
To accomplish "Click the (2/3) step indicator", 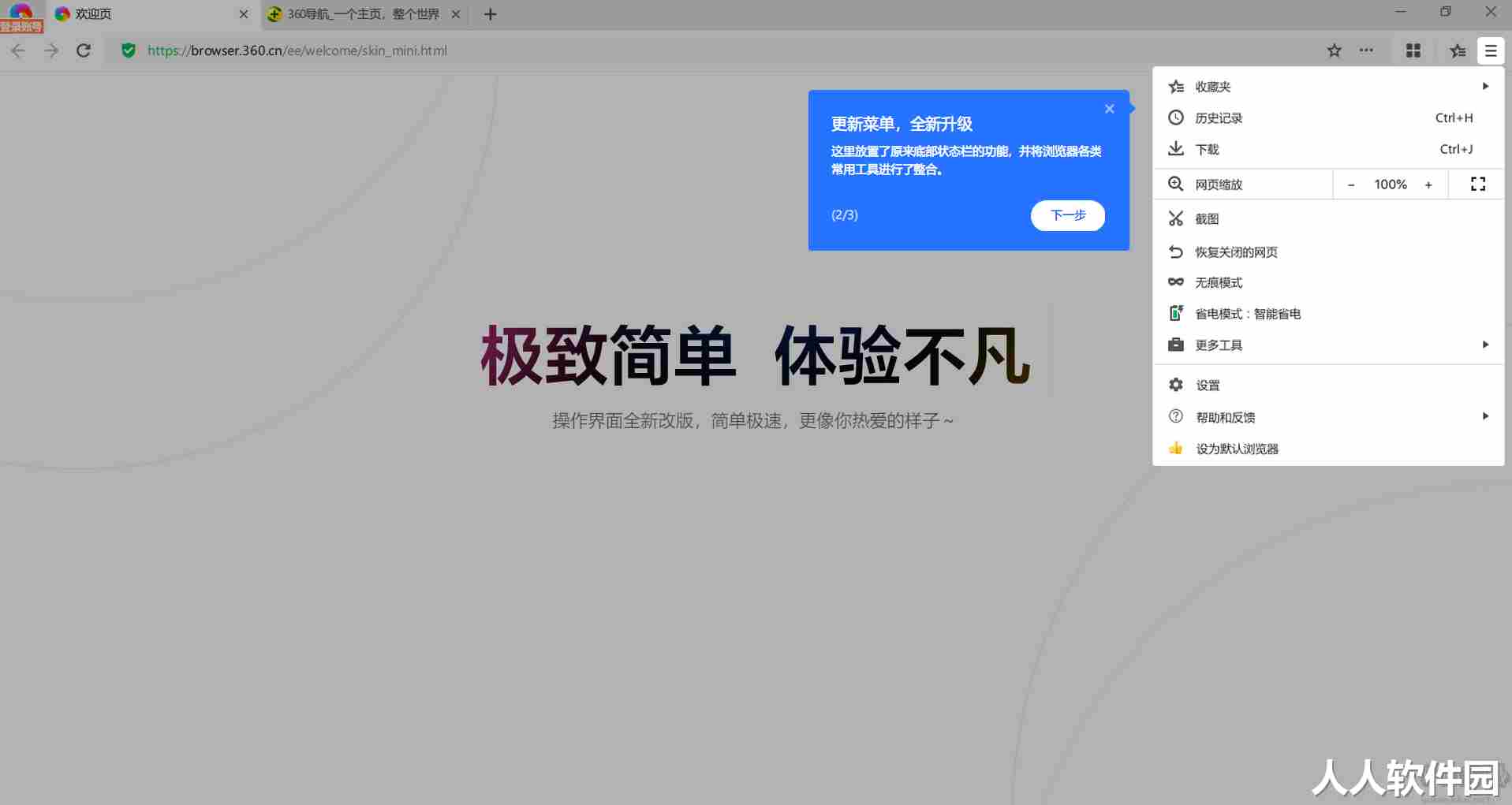I will tap(845, 215).
